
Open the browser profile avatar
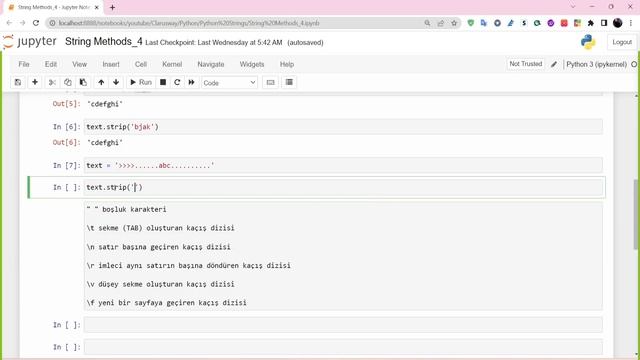pos(618,23)
